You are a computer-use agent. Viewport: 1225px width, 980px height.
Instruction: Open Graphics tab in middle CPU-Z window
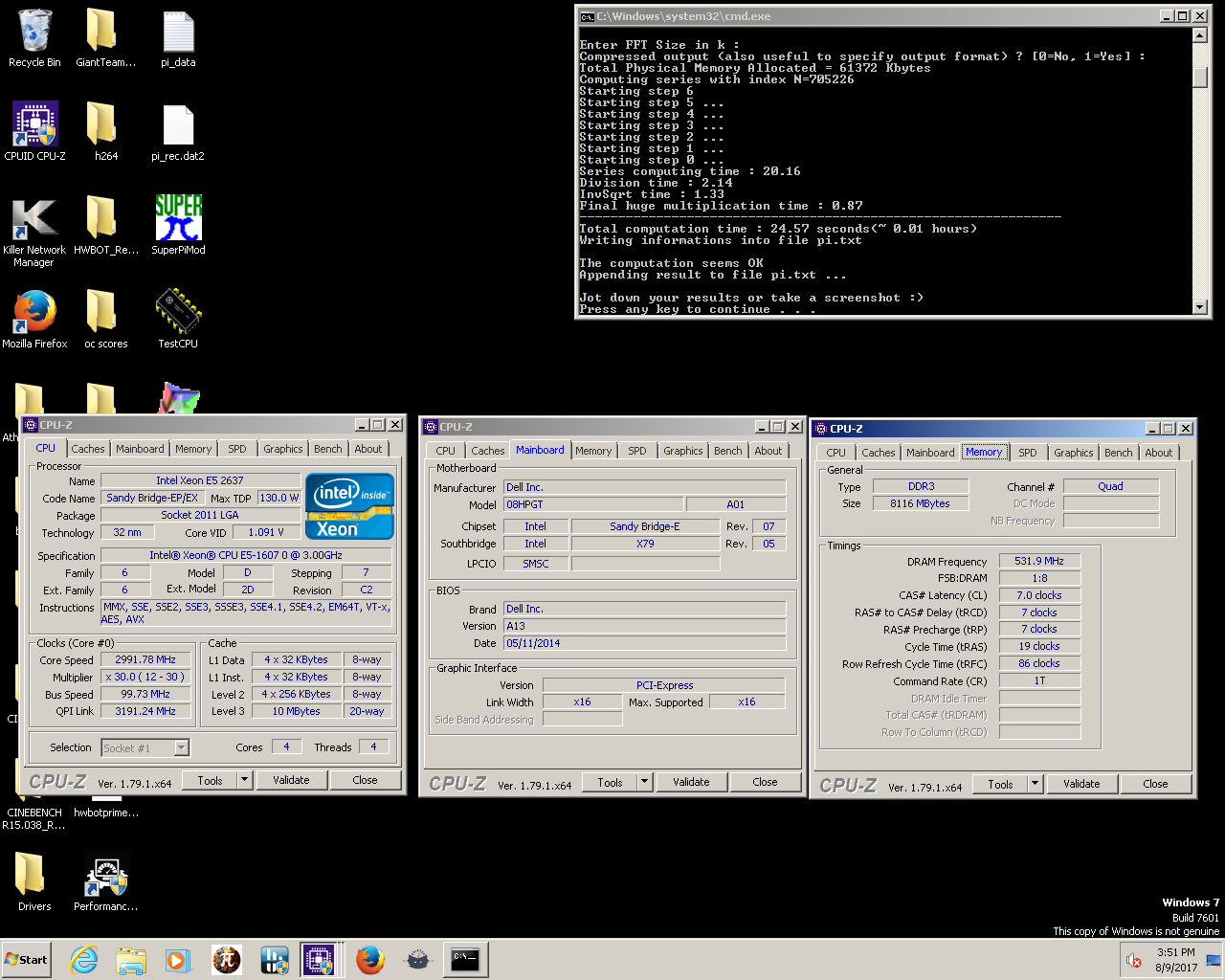coord(683,451)
